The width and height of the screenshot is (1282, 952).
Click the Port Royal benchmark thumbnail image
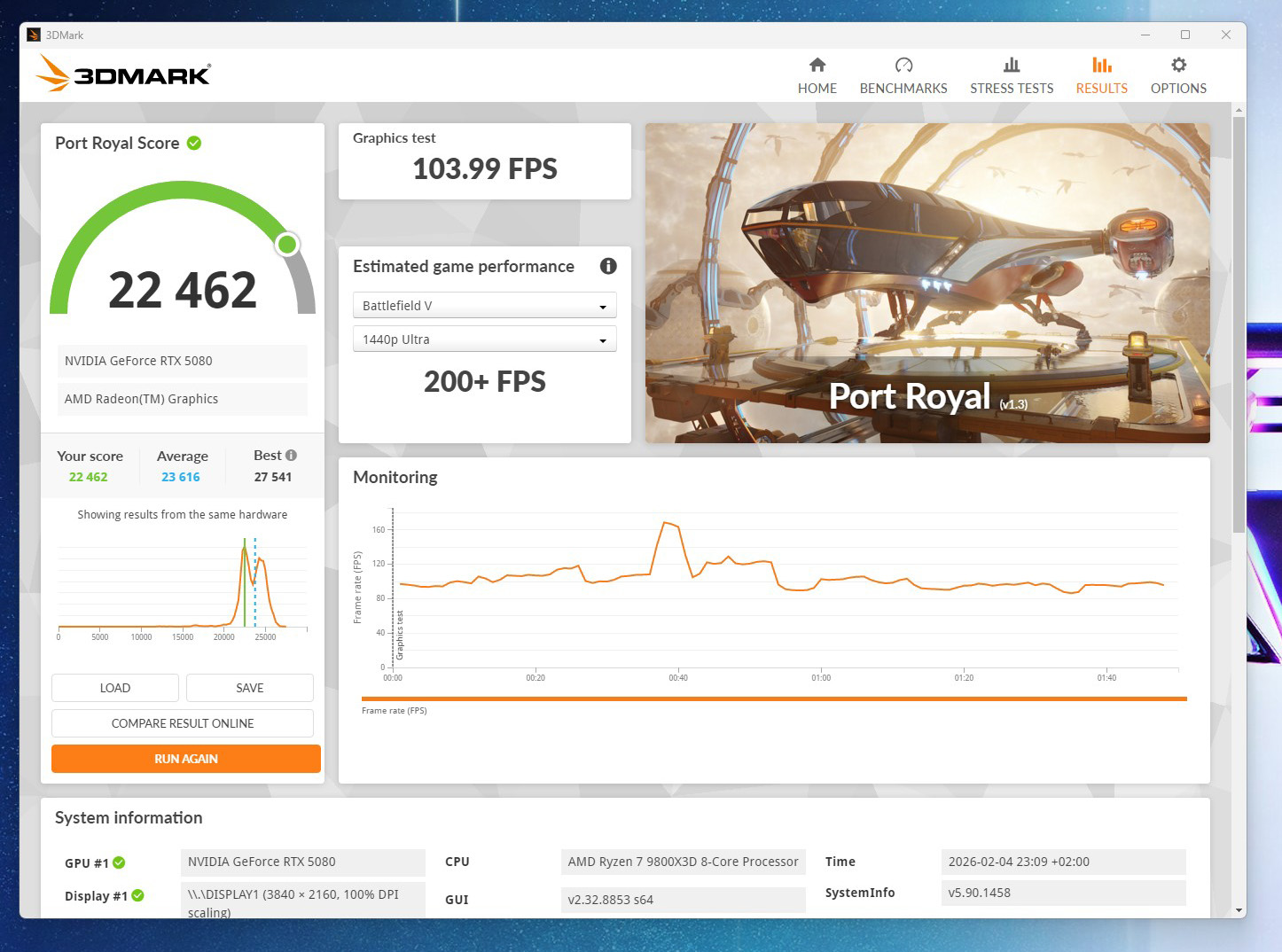[x=926, y=283]
